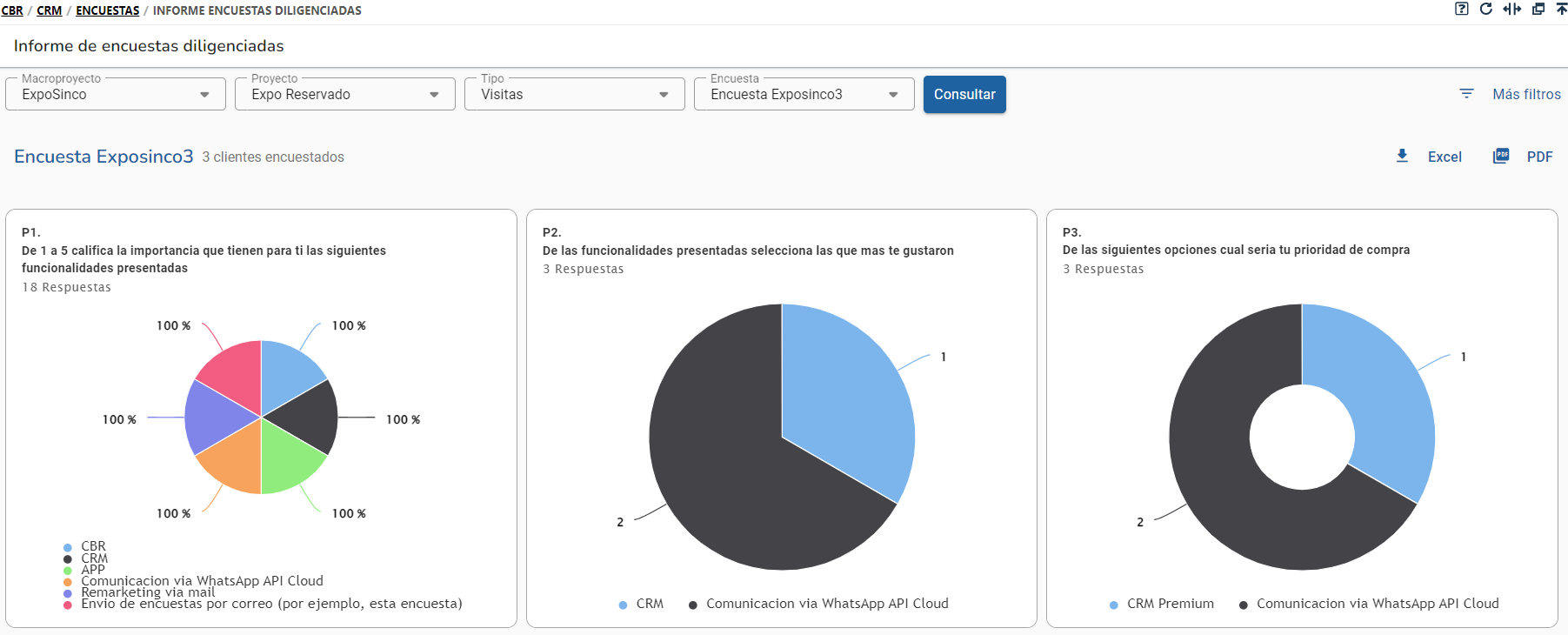1568x635 pixels.
Task: Click the 'CRM' legend entry under the P2 chart
Action: 650,604
